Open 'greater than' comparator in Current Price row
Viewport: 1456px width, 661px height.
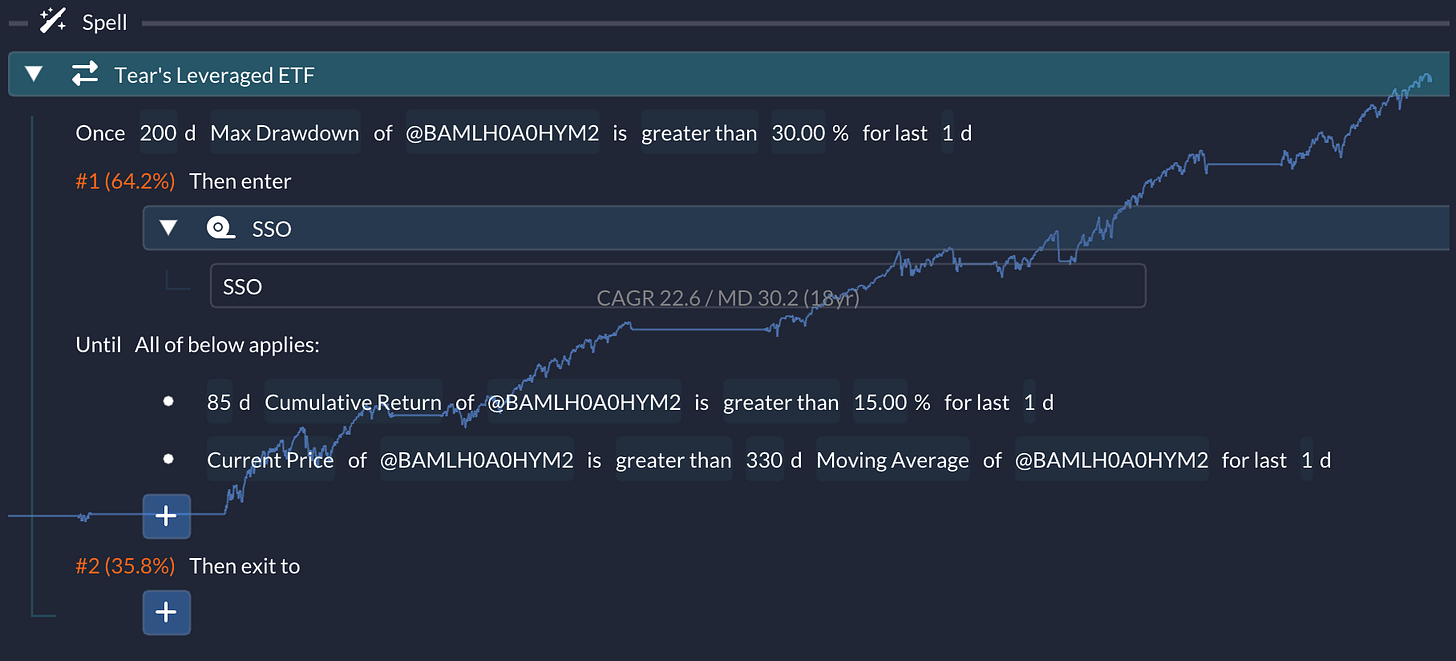674,460
